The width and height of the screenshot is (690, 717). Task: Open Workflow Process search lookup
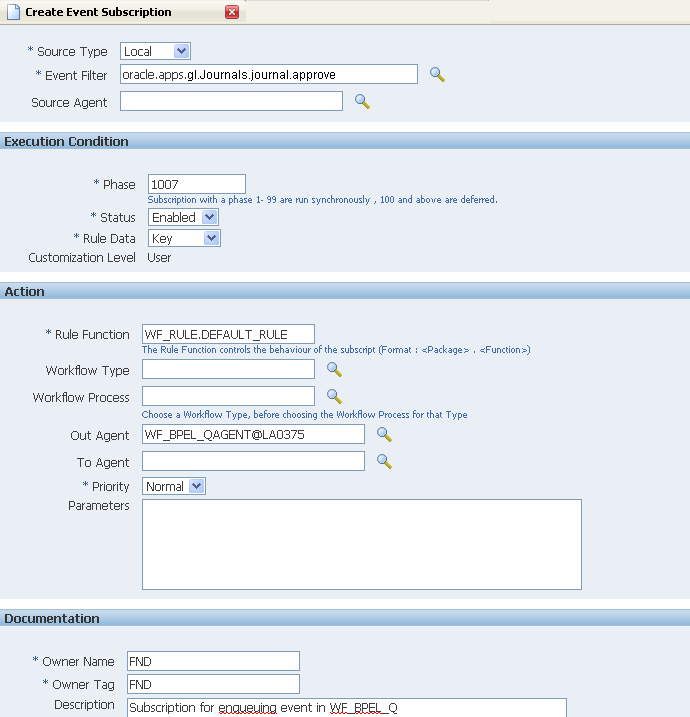tap(334, 396)
